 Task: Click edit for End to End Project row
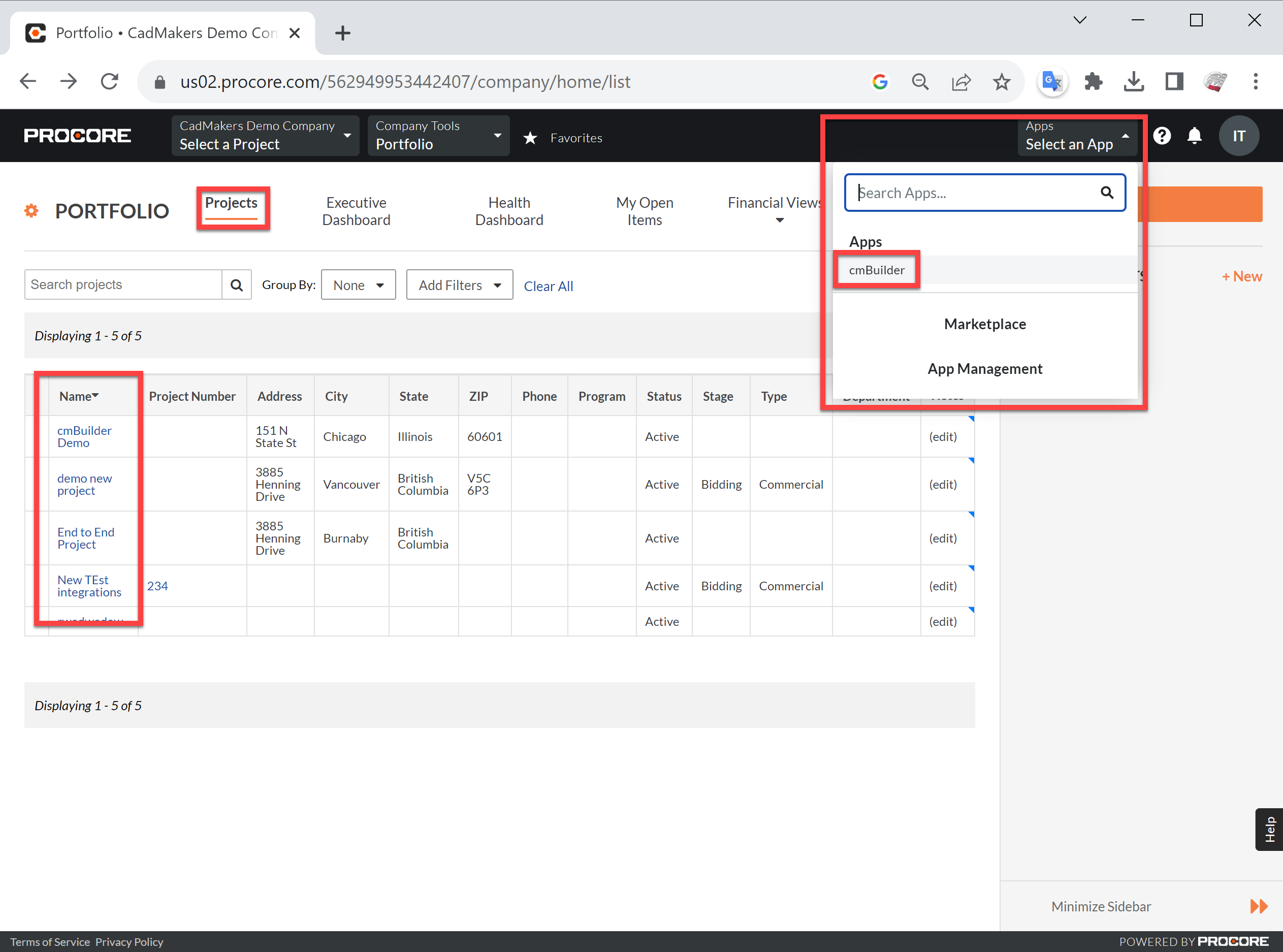(943, 538)
